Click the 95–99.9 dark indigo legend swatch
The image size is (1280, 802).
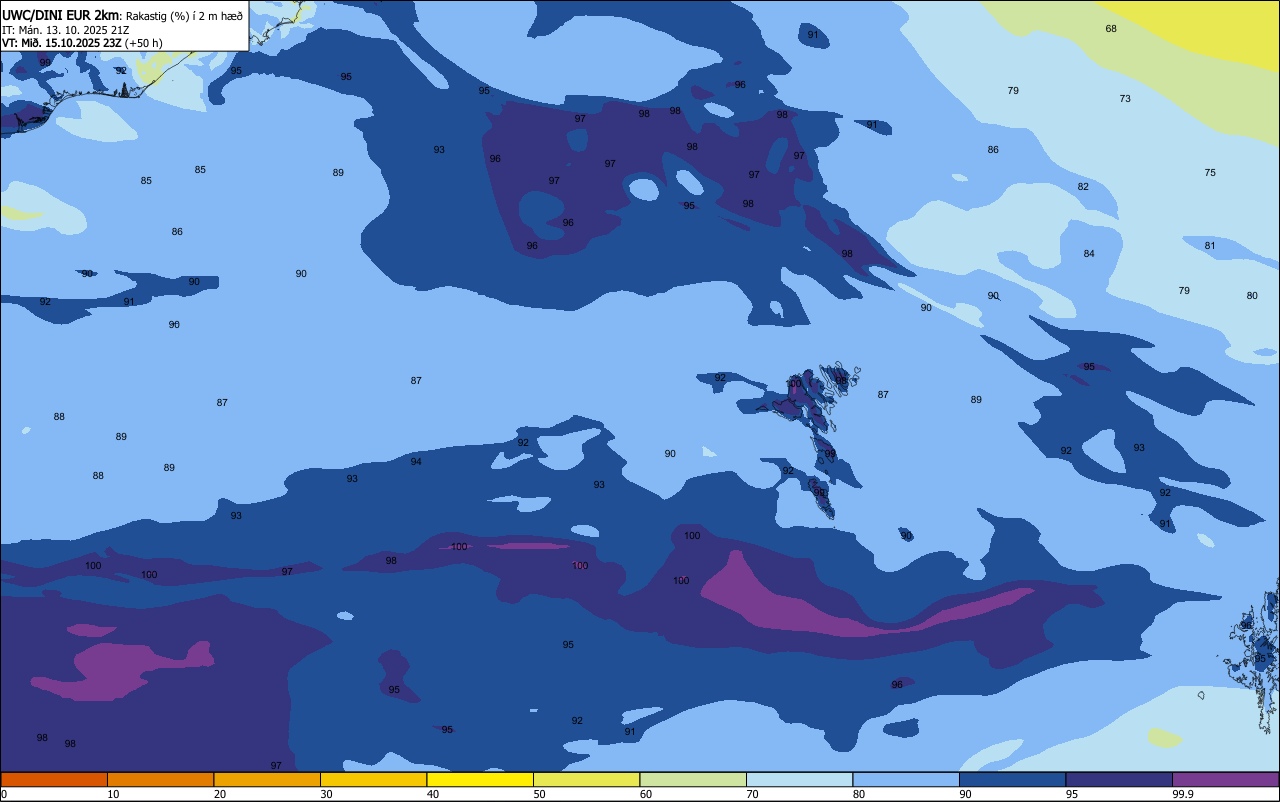(x=1119, y=779)
